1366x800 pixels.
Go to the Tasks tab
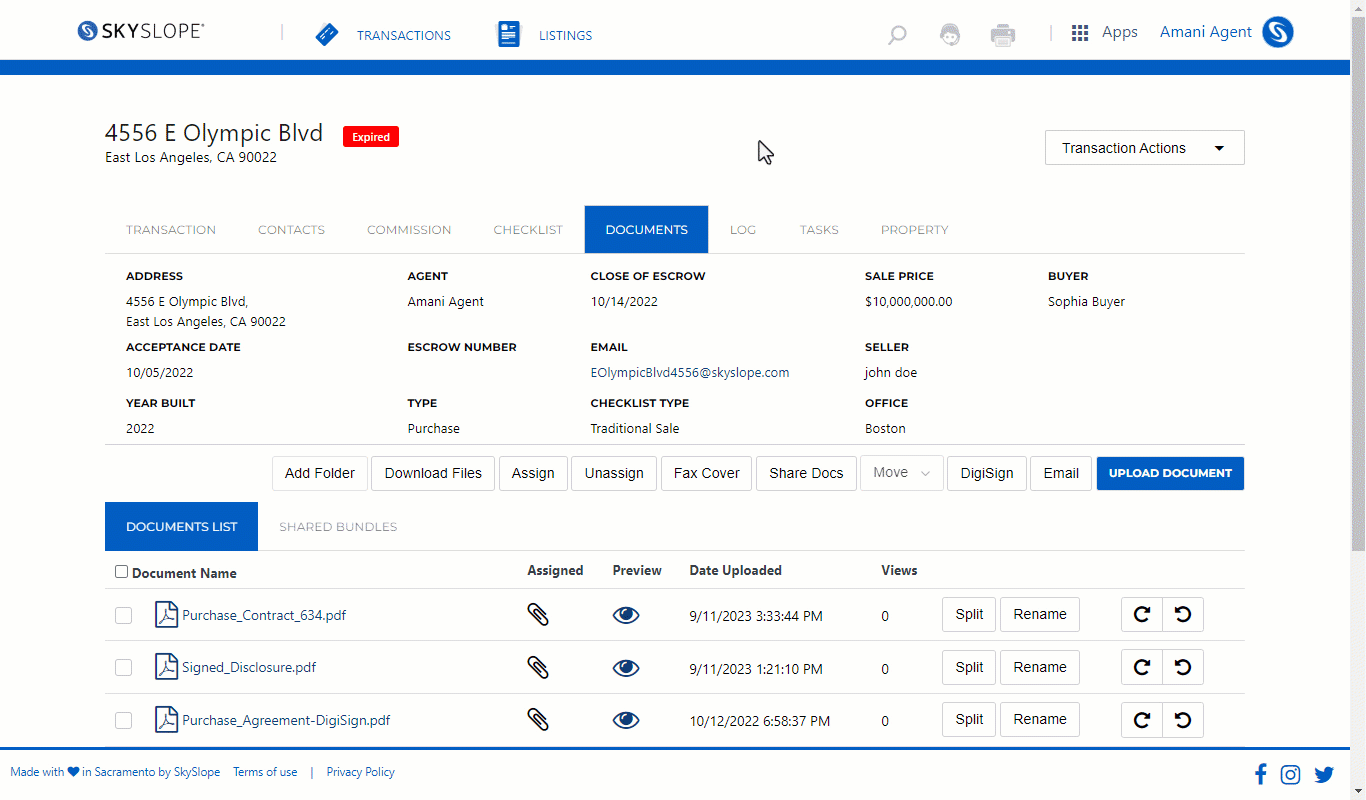[x=819, y=230]
